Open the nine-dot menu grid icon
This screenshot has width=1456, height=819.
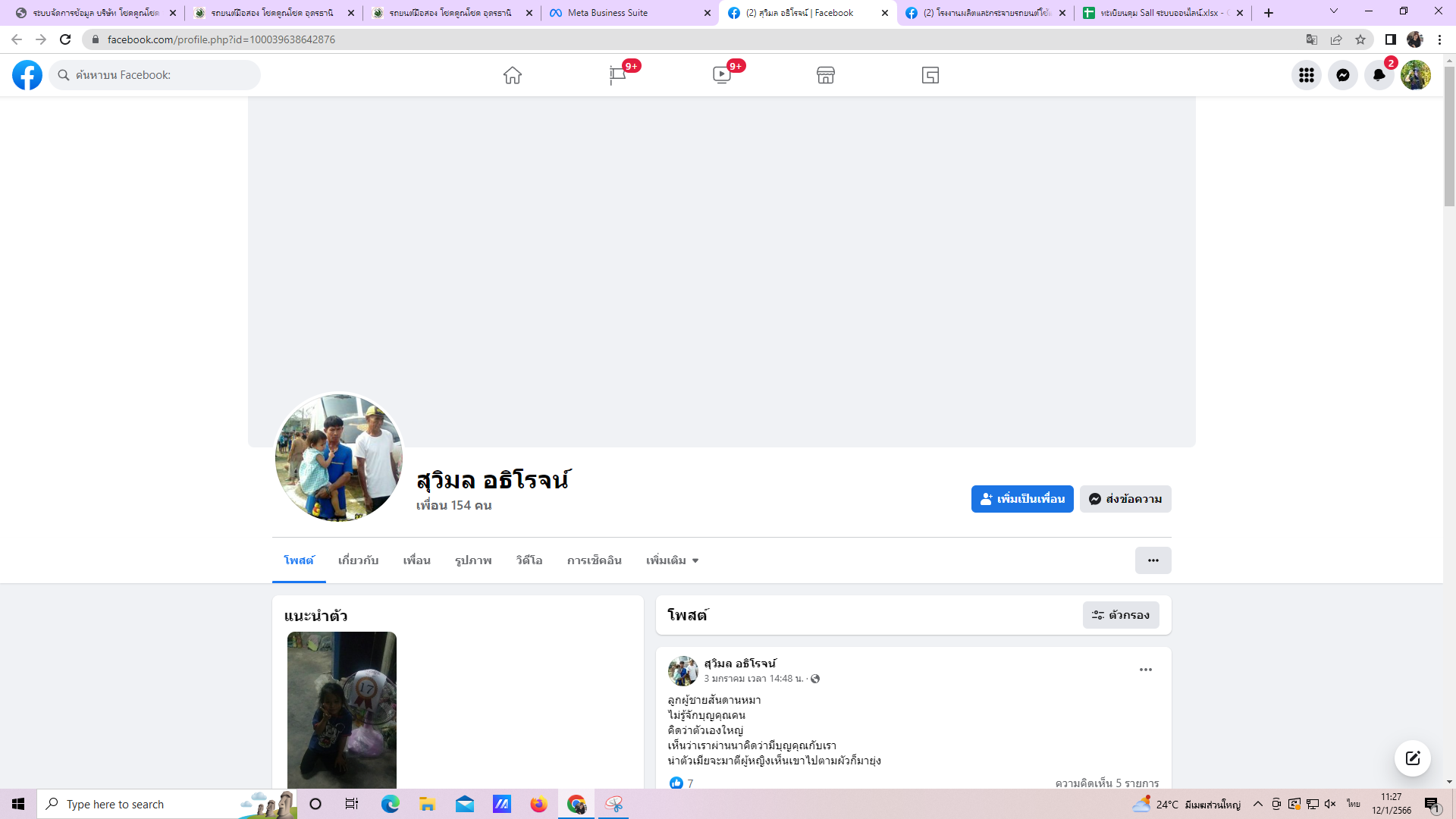pos(1307,75)
